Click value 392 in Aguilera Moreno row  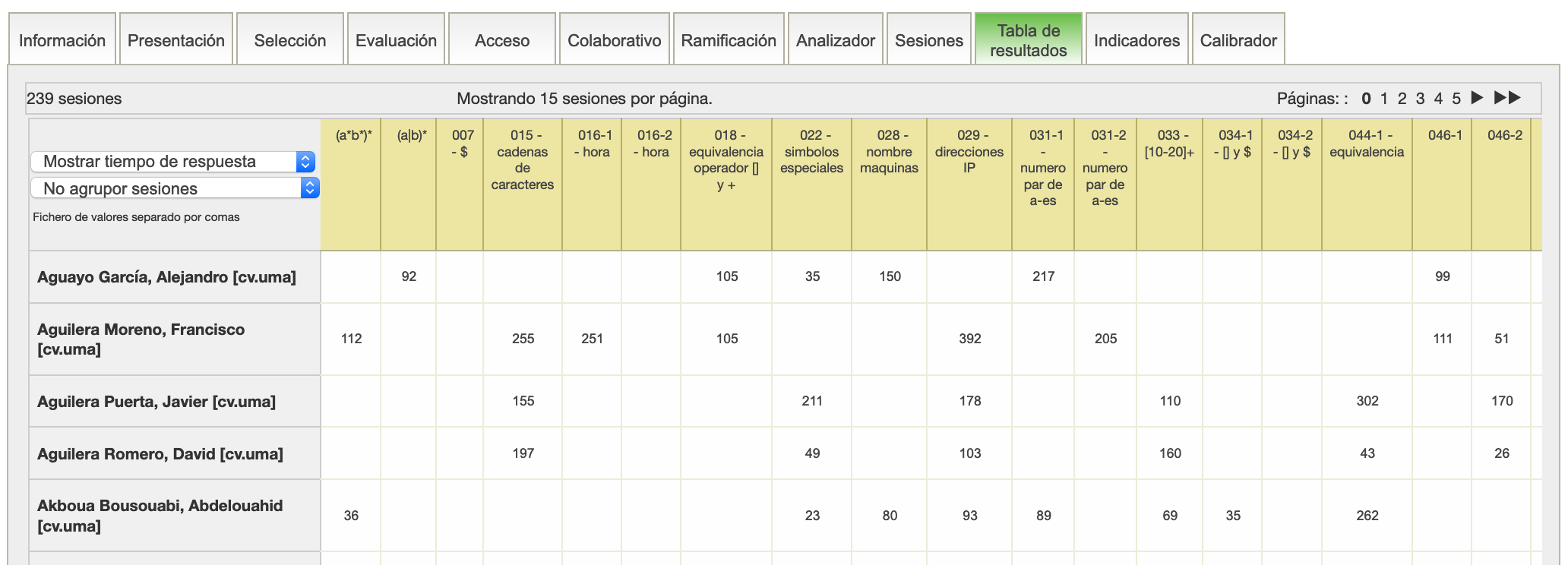click(969, 339)
